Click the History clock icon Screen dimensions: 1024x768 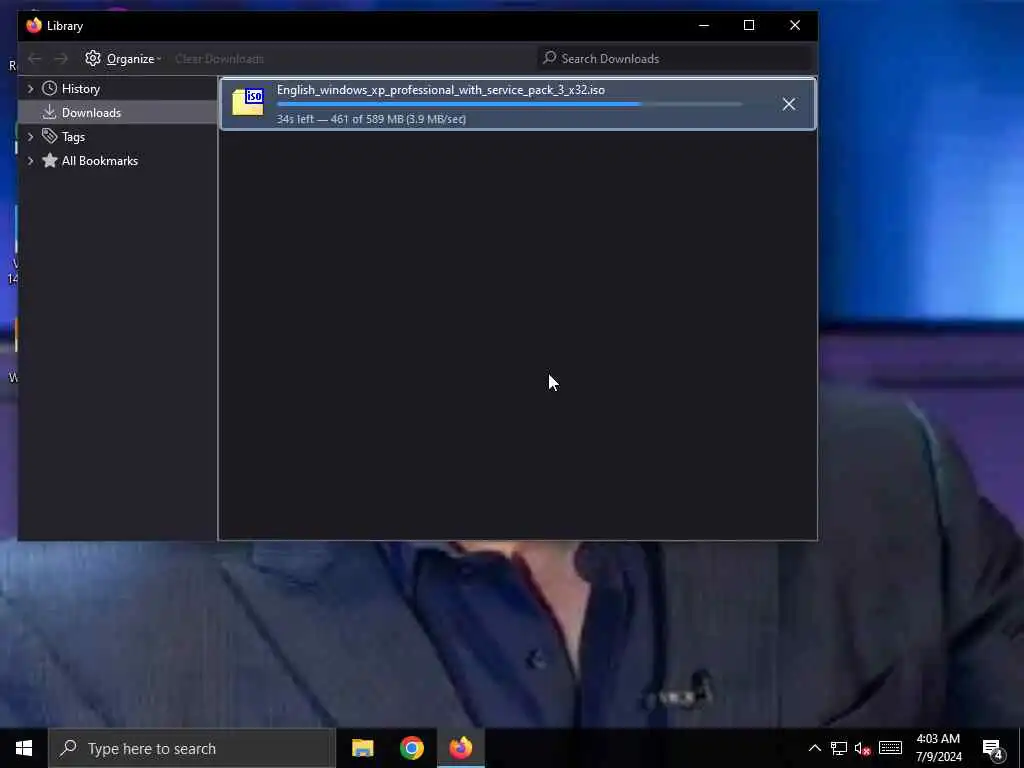pos(50,88)
